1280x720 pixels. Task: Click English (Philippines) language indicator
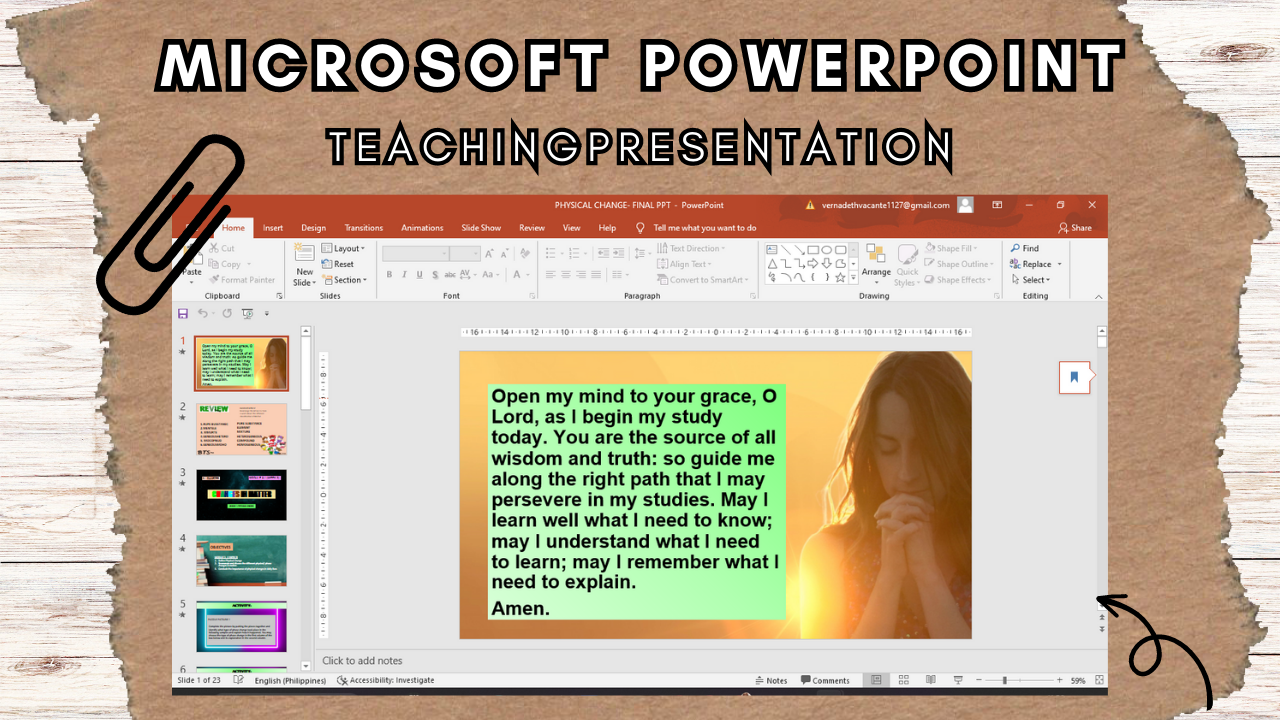290,680
